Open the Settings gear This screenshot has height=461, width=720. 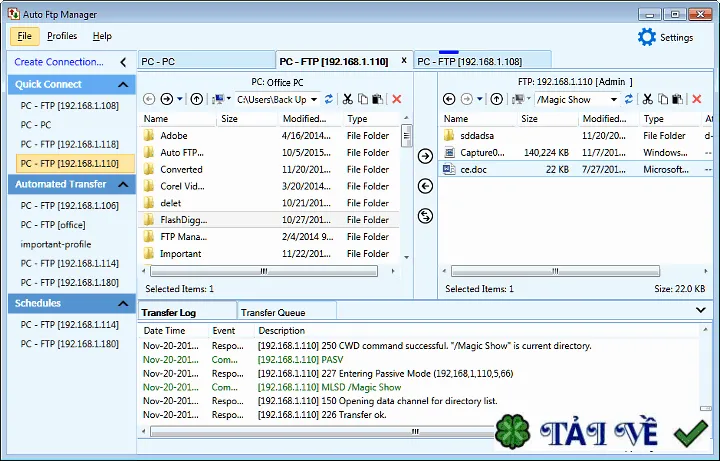click(x=647, y=37)
